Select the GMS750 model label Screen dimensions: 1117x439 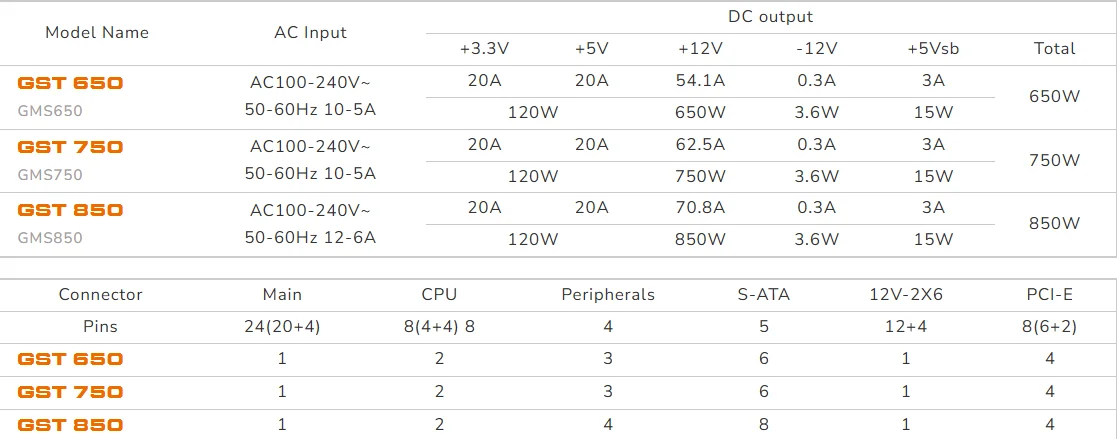pos(50,175)
